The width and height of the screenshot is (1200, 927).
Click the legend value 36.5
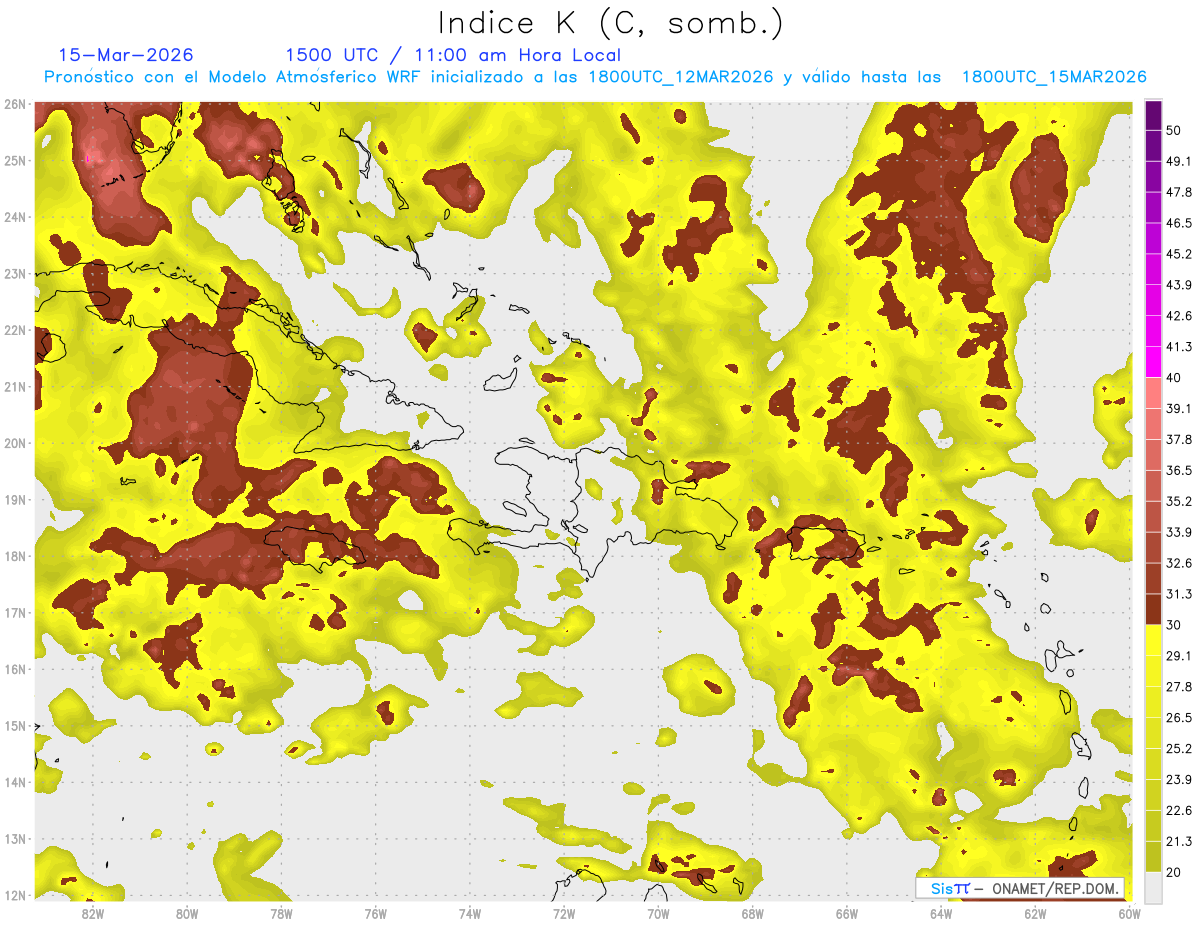click(x=1178, y=470)
